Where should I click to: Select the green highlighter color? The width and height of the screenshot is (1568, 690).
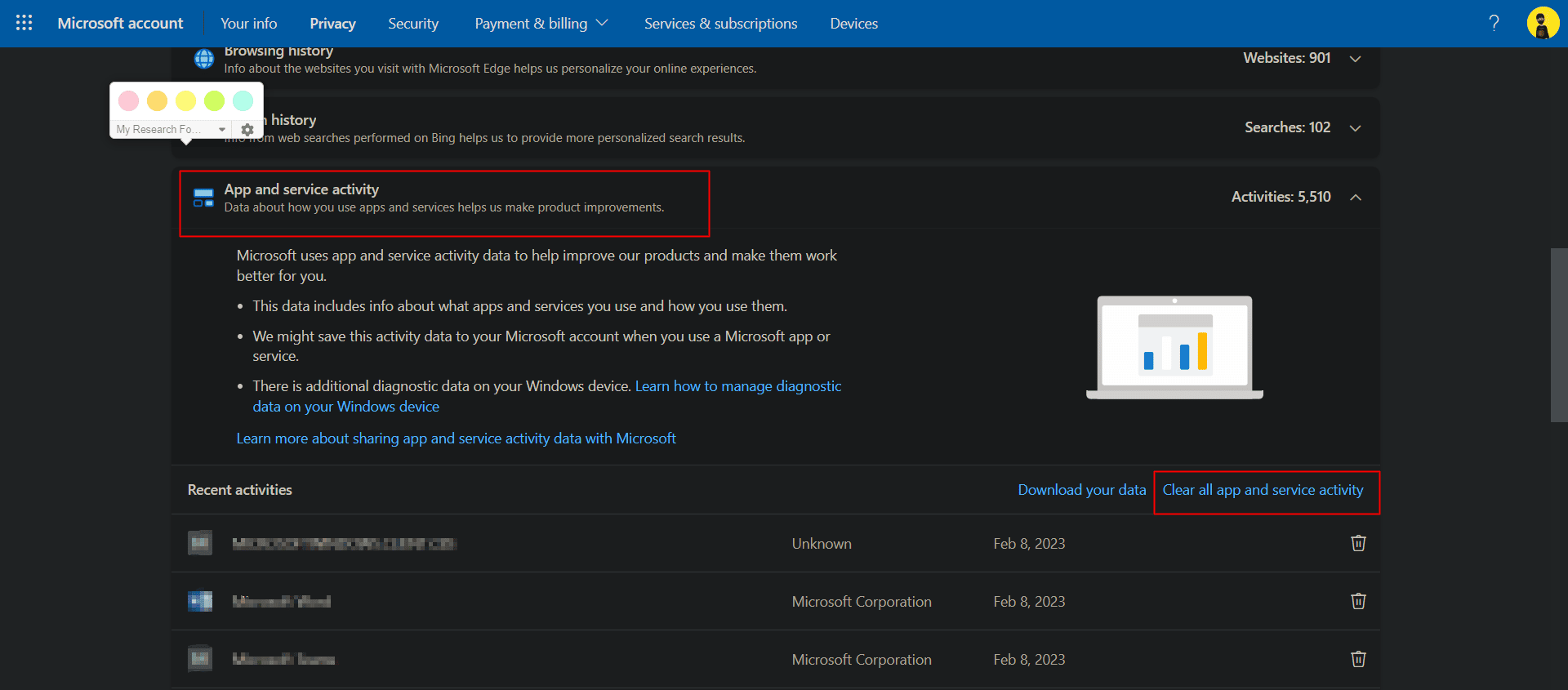coord(215,100)
